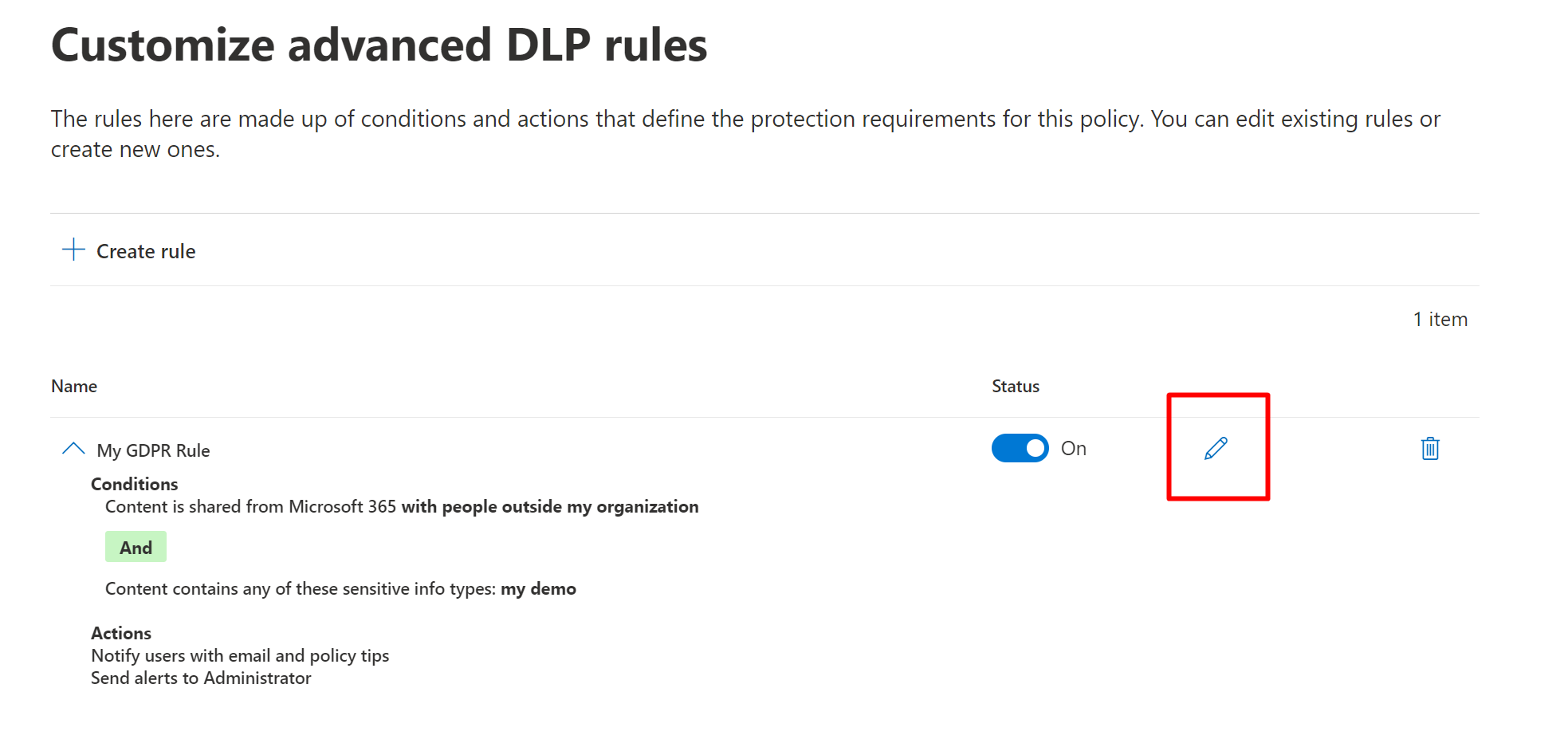Click the plus icon beside Create rule
This screenshot has height=735, width=1568.
click(x=73, y=250)
